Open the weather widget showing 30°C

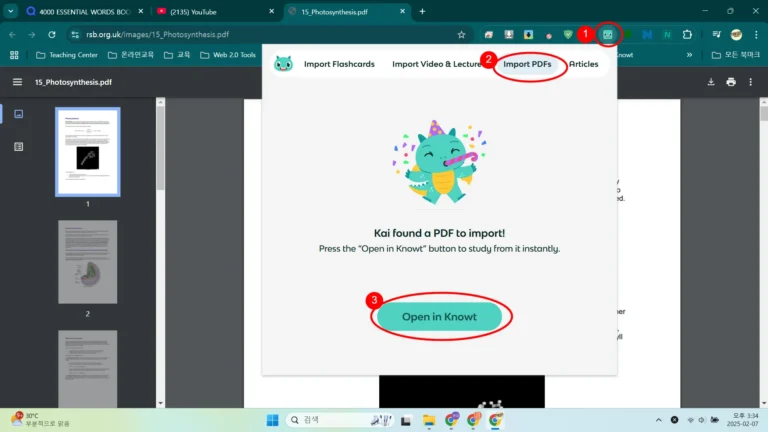point(40,420)
